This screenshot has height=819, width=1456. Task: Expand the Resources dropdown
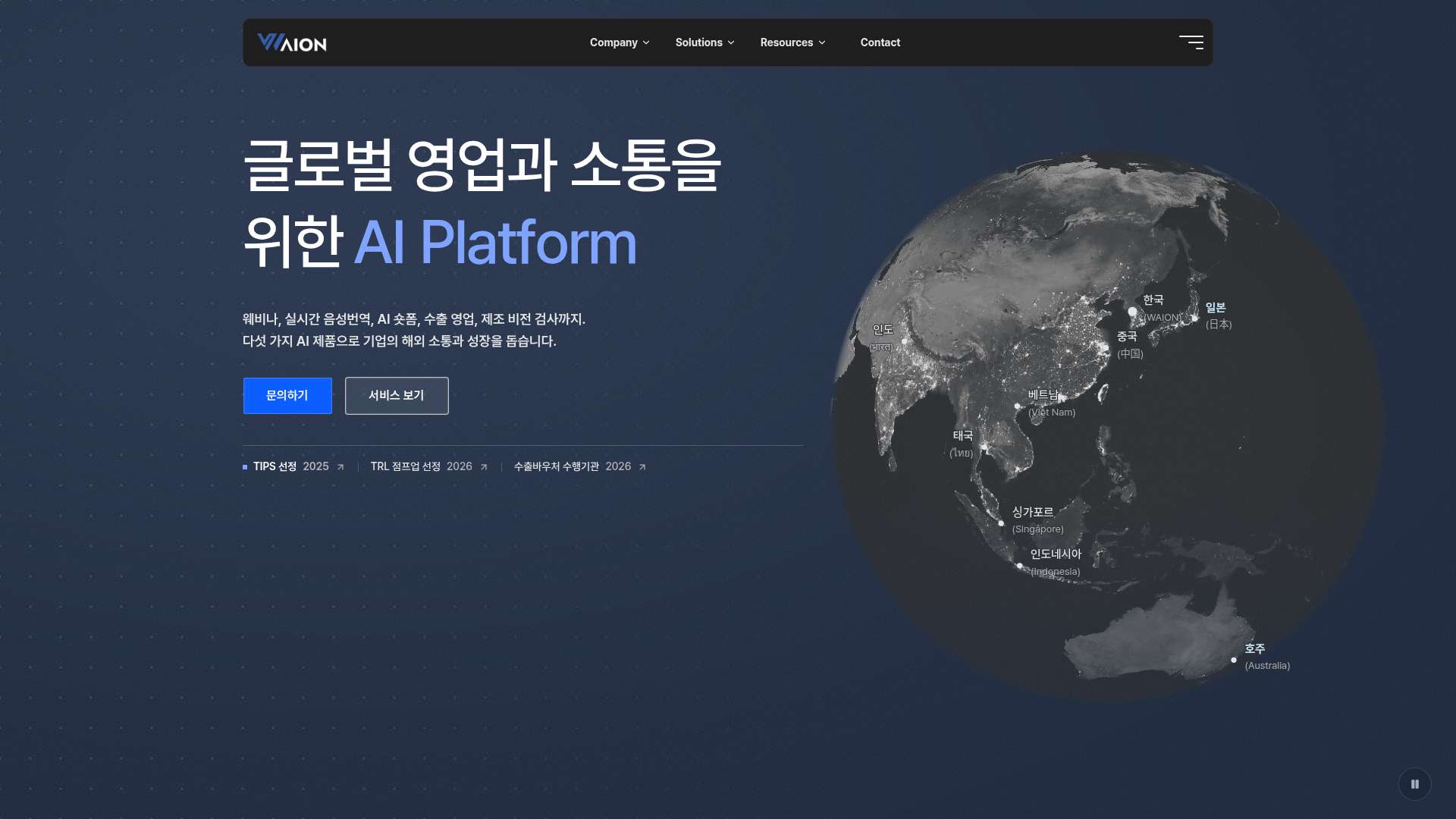pyautogui.click(x=792, y=42)
